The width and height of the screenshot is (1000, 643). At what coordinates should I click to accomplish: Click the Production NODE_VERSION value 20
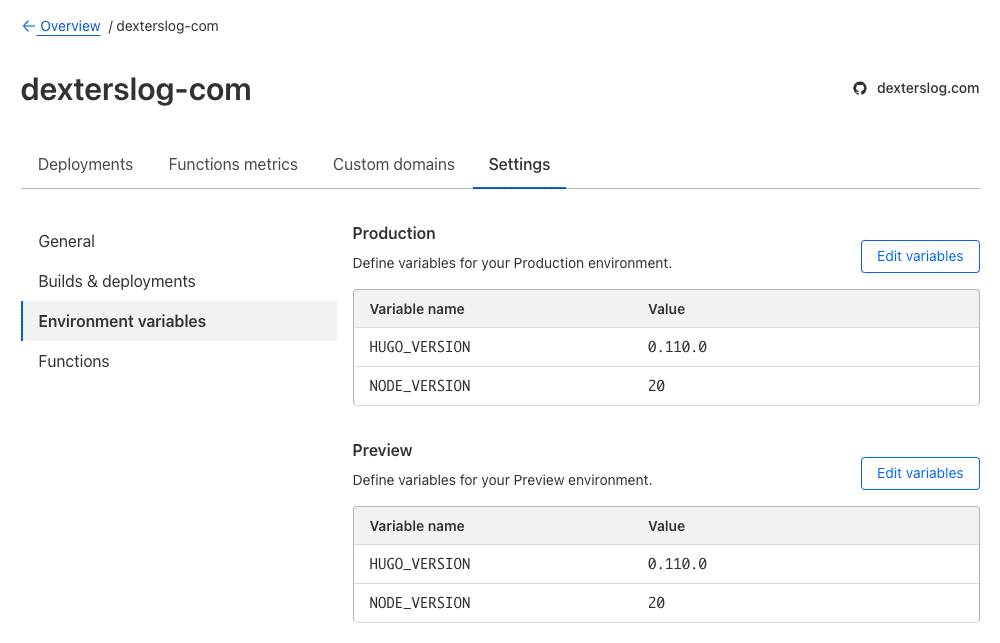pos(657,385)
